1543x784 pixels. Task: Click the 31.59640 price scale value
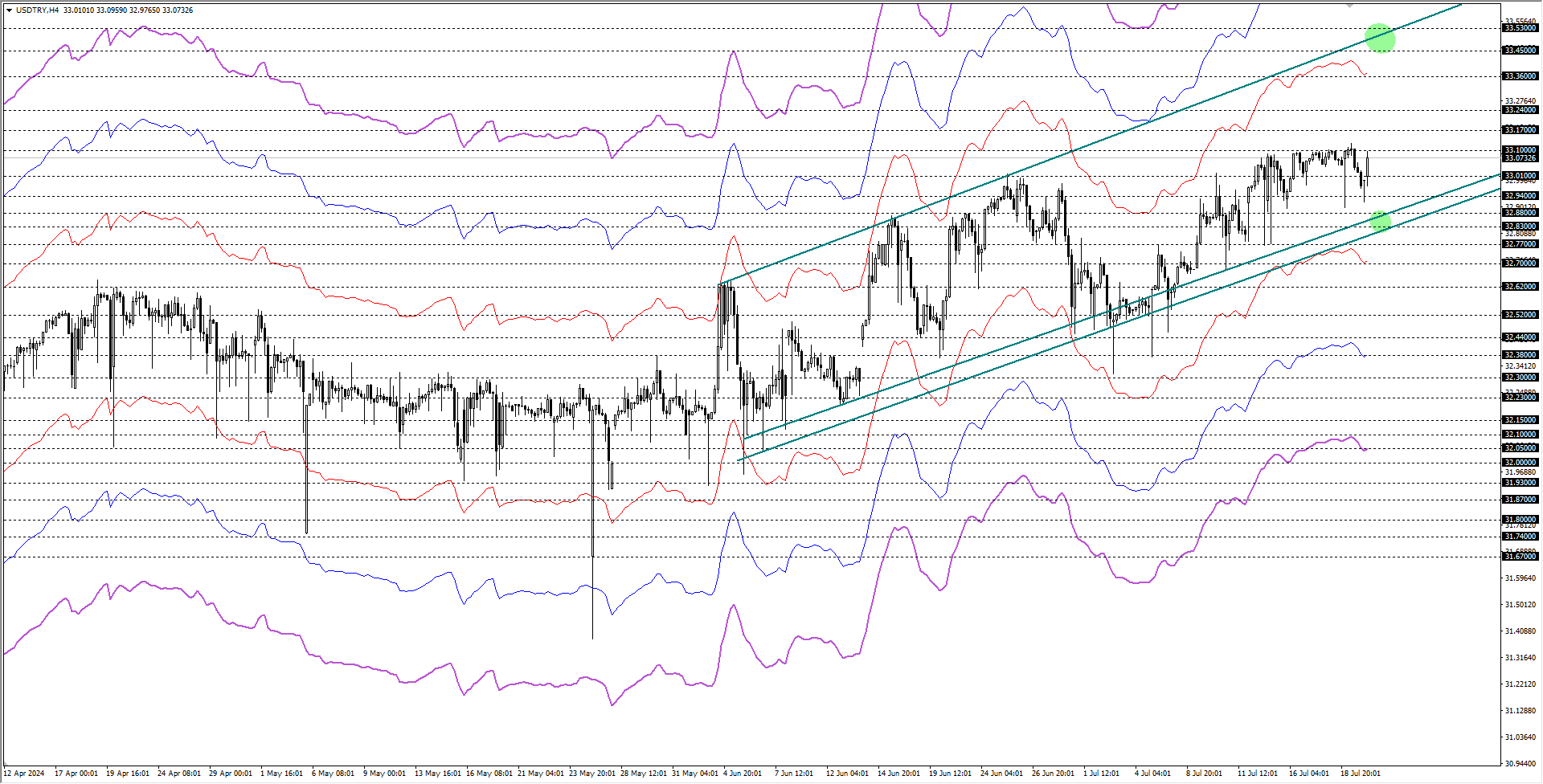(x=1520, y=578)
